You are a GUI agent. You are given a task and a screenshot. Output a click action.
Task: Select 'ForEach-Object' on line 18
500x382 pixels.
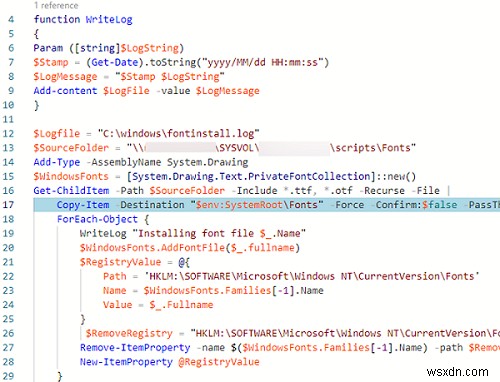pyautogui.click(x=97, y=219)
